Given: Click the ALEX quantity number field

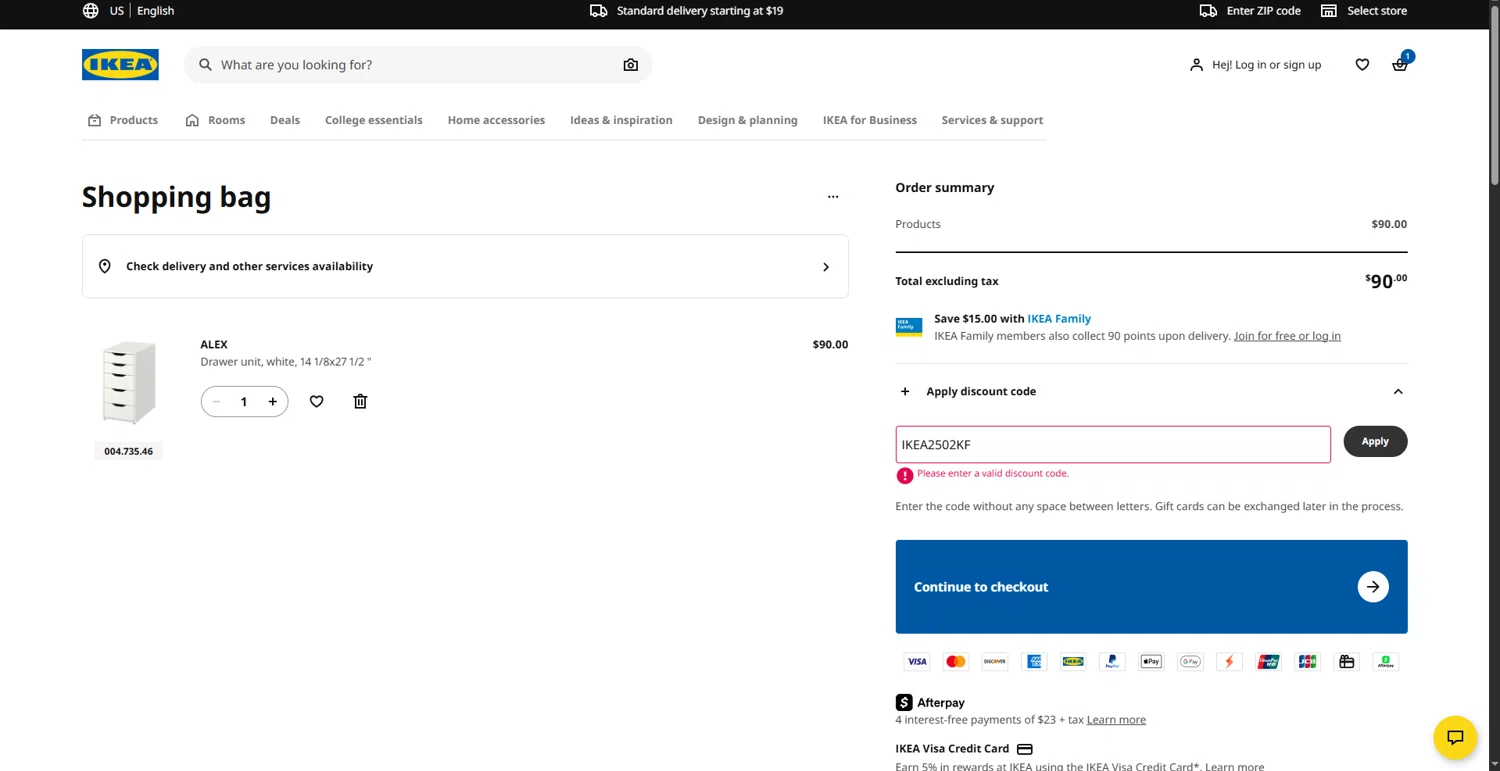Looking at the screenshot, I should tap(243, 401).
